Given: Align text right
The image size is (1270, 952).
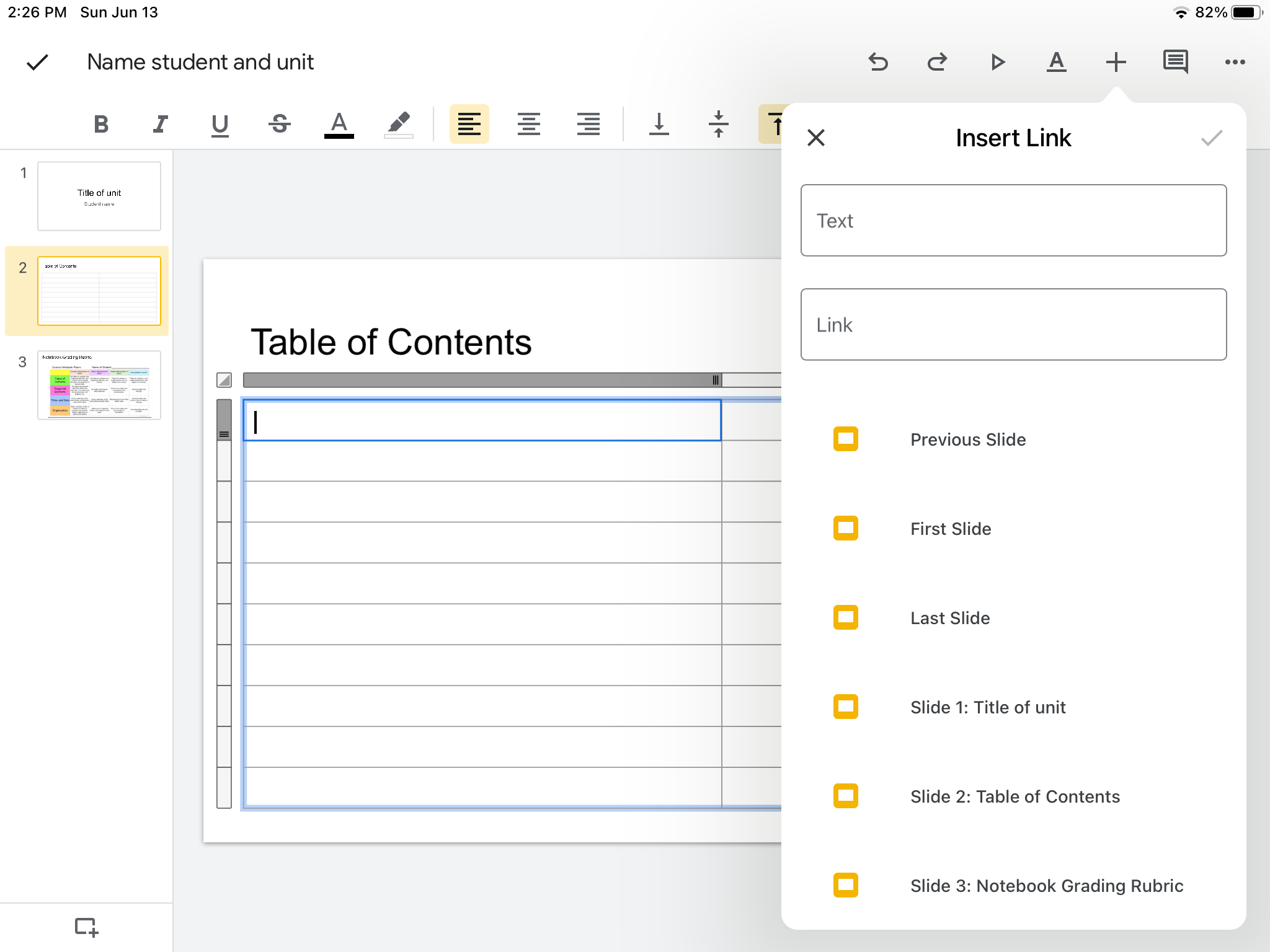Looking at the screenshot, I should (x=588, y=124).
